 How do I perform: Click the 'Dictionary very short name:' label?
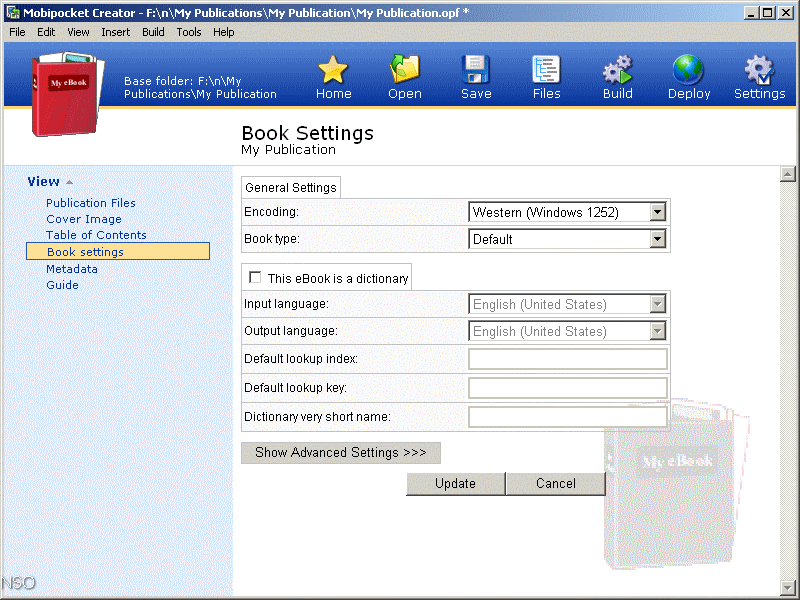click(x=317, y=416)
